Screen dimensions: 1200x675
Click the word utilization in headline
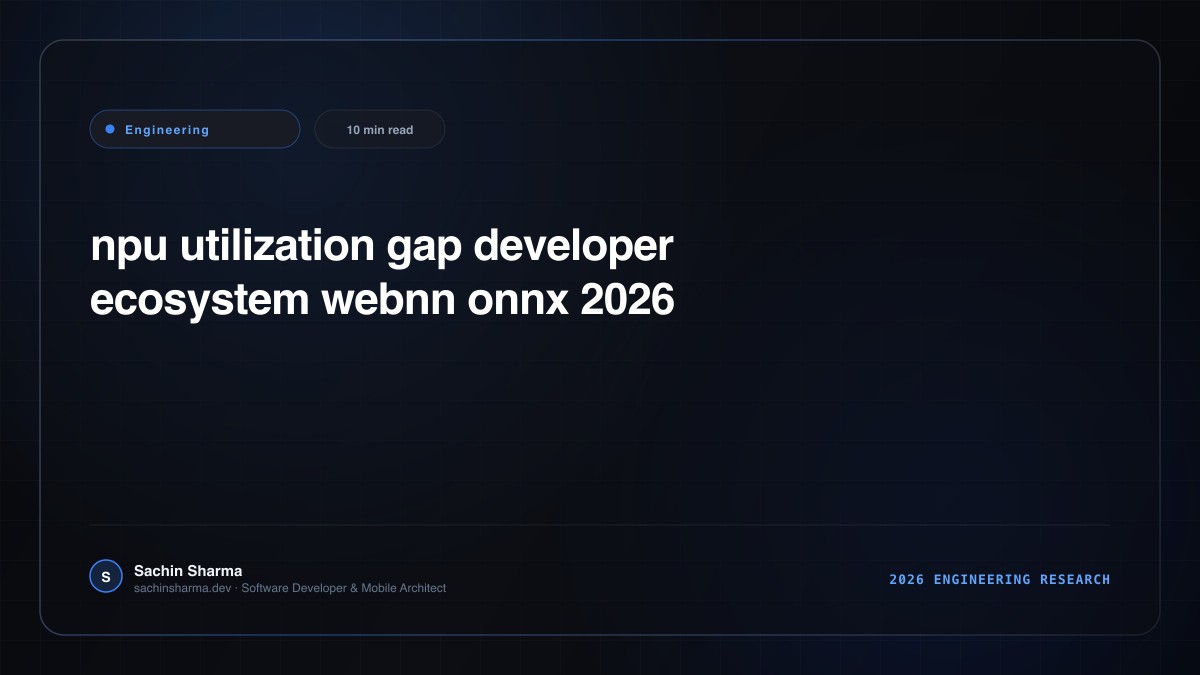coord(278,245)
